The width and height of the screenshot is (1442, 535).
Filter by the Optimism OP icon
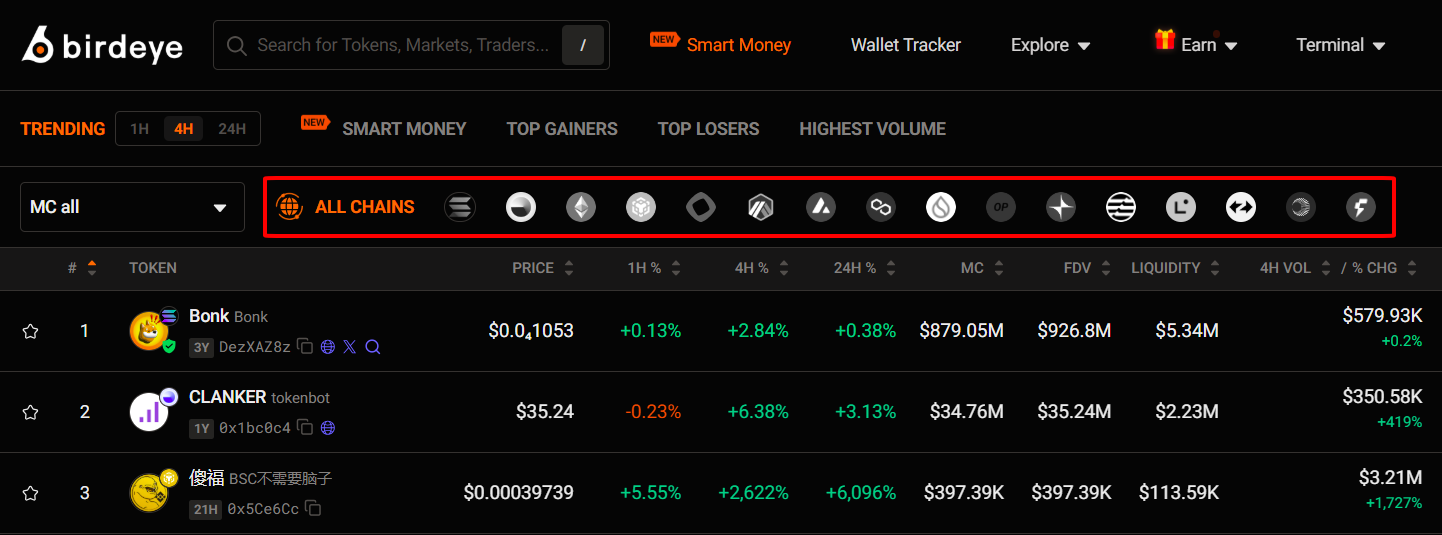coord(1001,207)
